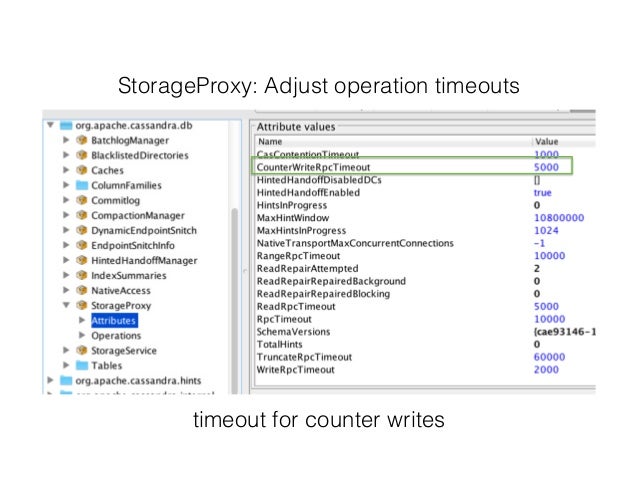Click the WriteRpcTimeout value 2000
Viewport: 638px width, 479px height.
coord(546,370)
